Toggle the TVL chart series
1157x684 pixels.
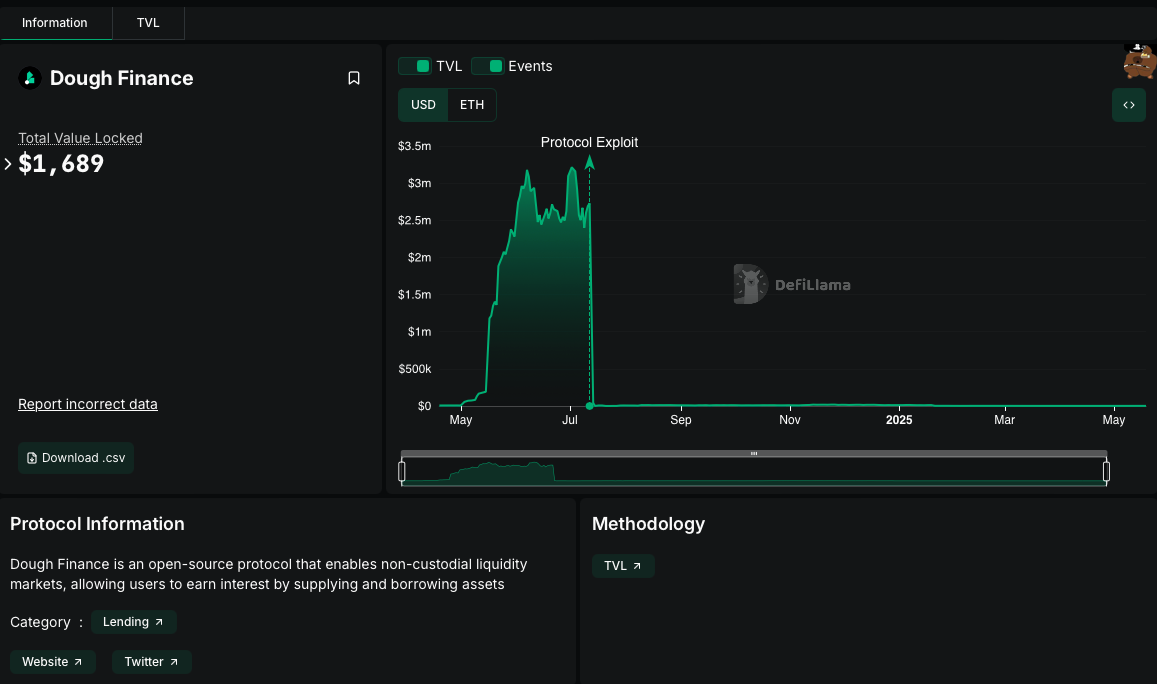click(430, 66)
